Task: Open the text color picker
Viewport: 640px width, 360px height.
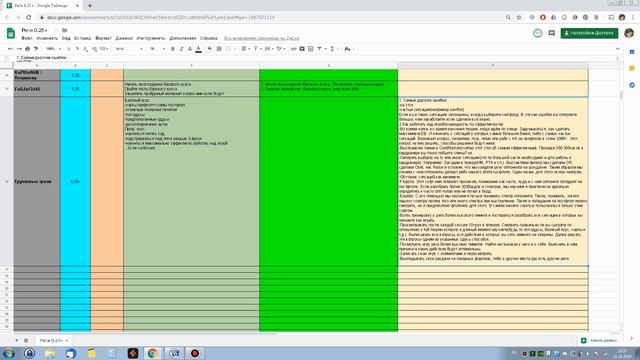Action: coord(198,49)
